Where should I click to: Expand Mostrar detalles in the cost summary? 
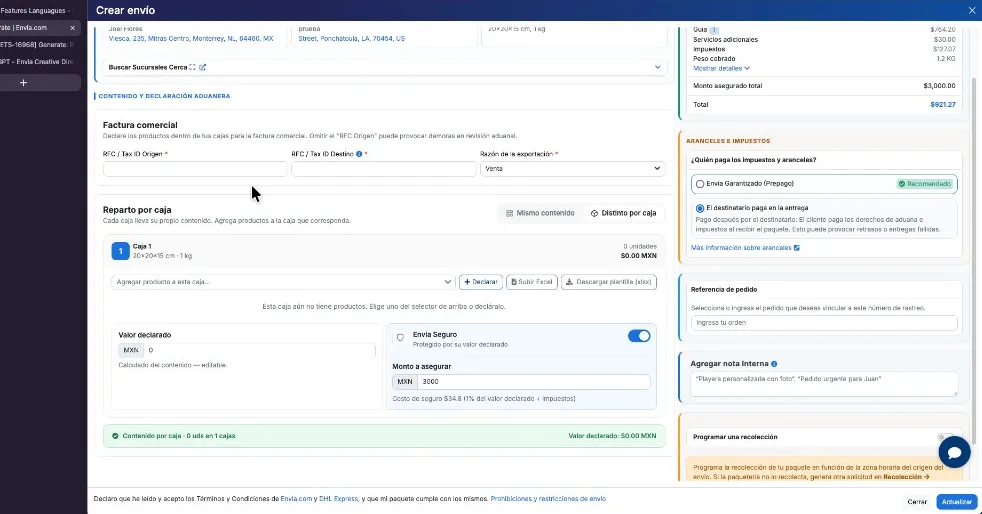(721, 68)
